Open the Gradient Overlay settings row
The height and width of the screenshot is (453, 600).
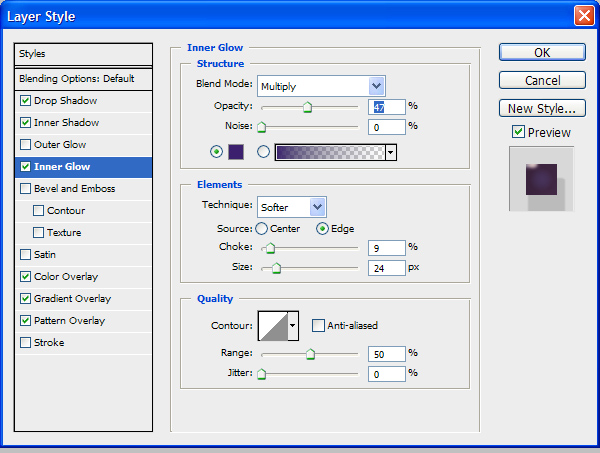coord(83,299)
